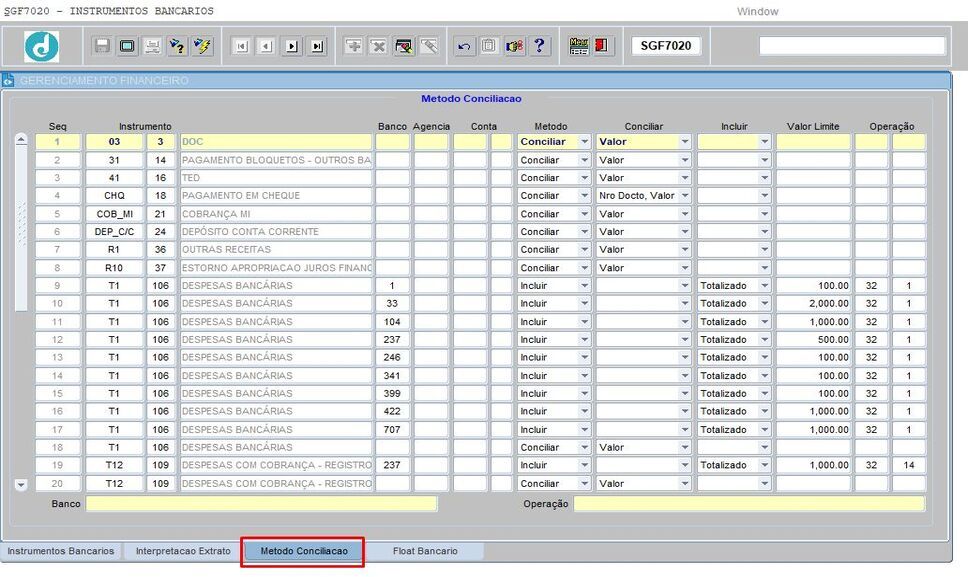The width and height of the screenshot is (968, 577).
Task: Open the Metodo dropdown in Seq 9 row
Action: click(584, 286)
